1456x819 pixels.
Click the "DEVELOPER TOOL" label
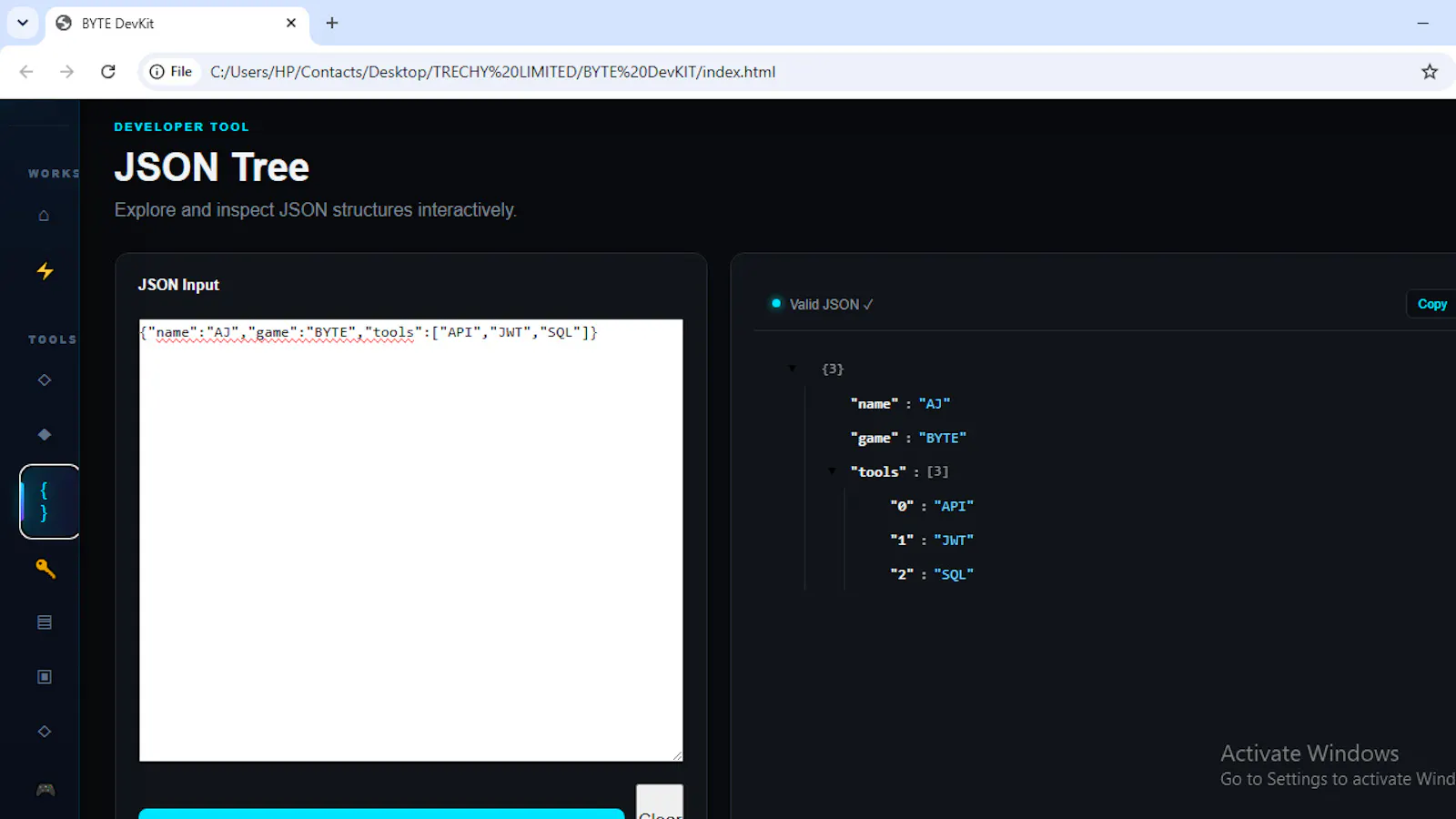tap(181, 126)
